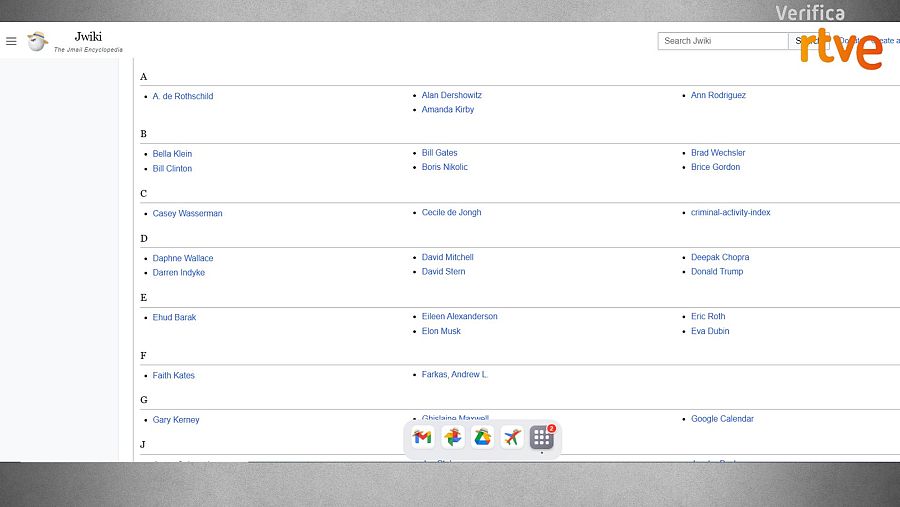The height and width of the screenshot is (507, 900).
Task: Open the app grid launcher in dock
Action: [x=542, y=437]
